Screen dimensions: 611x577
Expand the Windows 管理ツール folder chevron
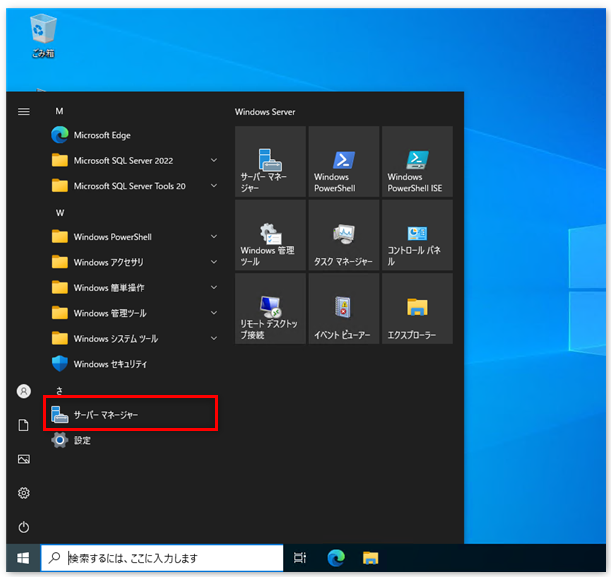(x=214, y=312)
